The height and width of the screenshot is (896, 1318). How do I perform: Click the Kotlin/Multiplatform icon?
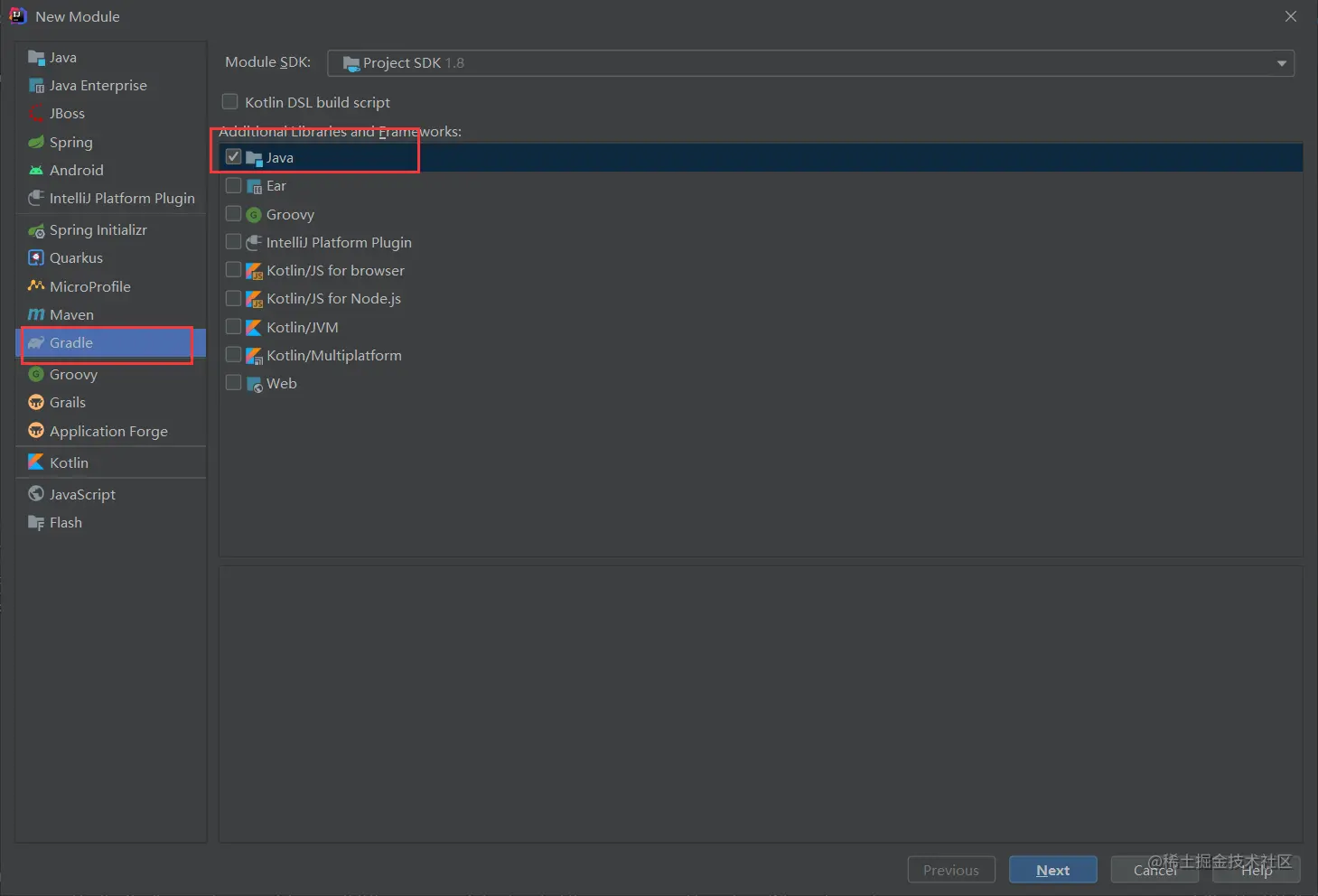coord(254,356)
